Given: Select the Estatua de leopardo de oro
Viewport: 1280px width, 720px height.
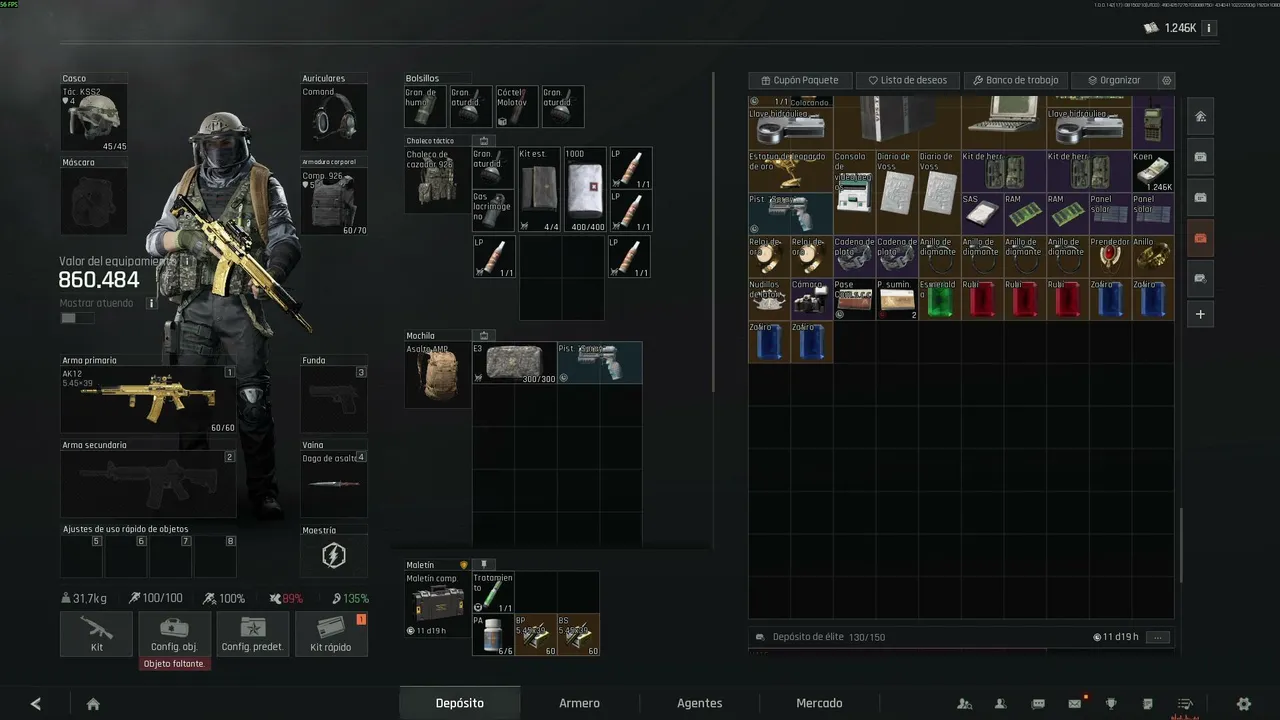Looking at the screenshot, I should (x=790, y=171).
